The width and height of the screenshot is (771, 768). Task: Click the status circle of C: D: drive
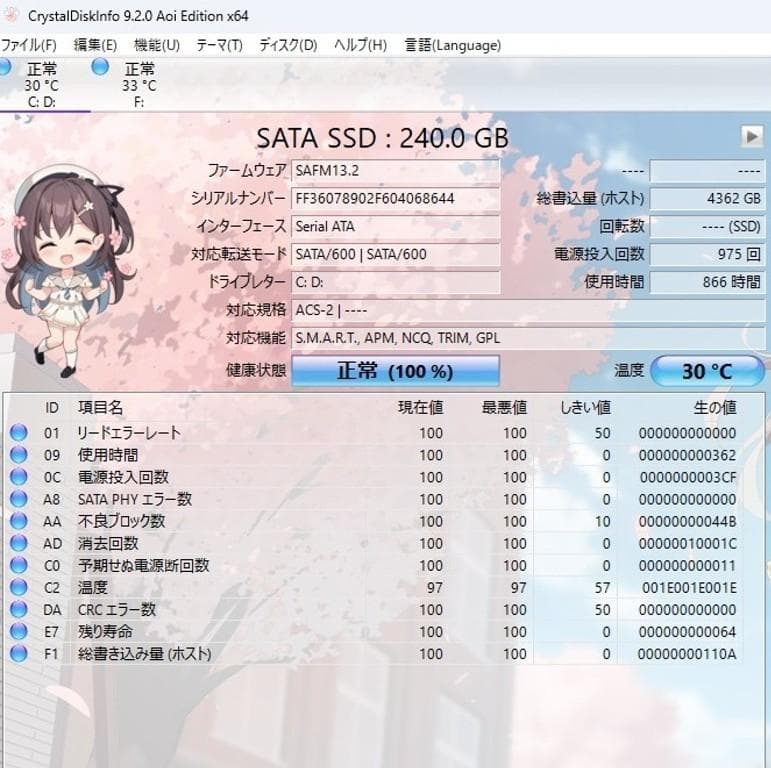(x=4, y=66)
